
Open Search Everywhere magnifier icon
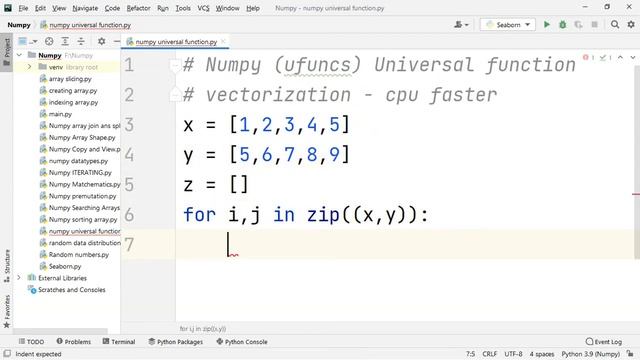(615, 25)
